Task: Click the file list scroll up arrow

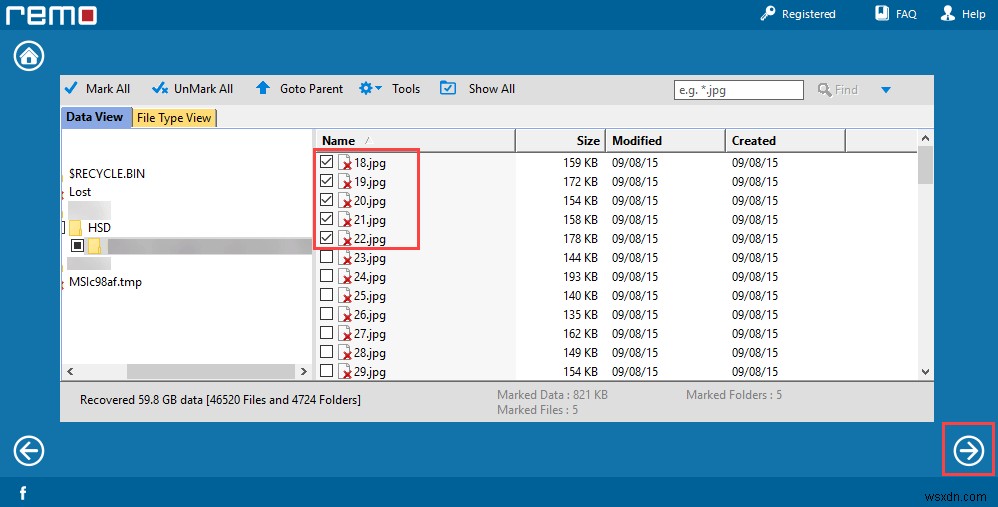Action: click(925, 138)
